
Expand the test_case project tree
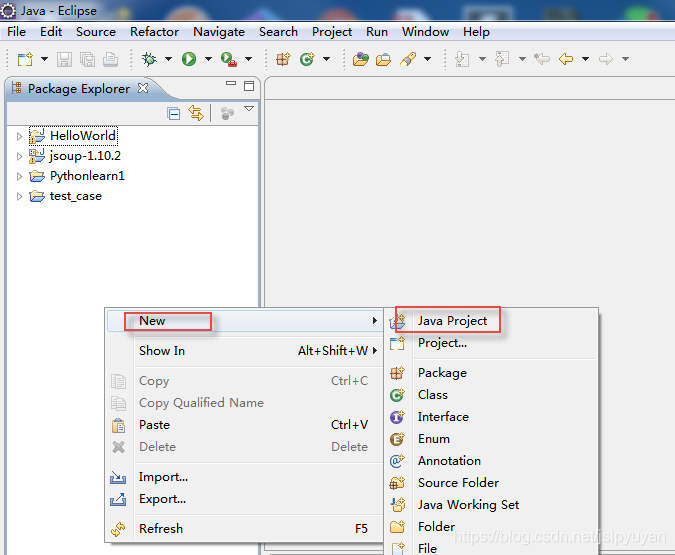[x=19, y=196]
